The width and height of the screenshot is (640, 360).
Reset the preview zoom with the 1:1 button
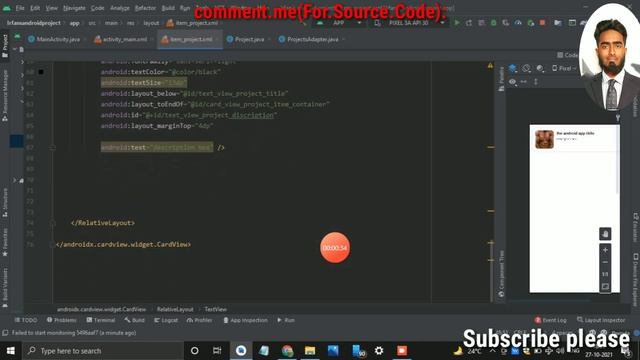[605, 274]
